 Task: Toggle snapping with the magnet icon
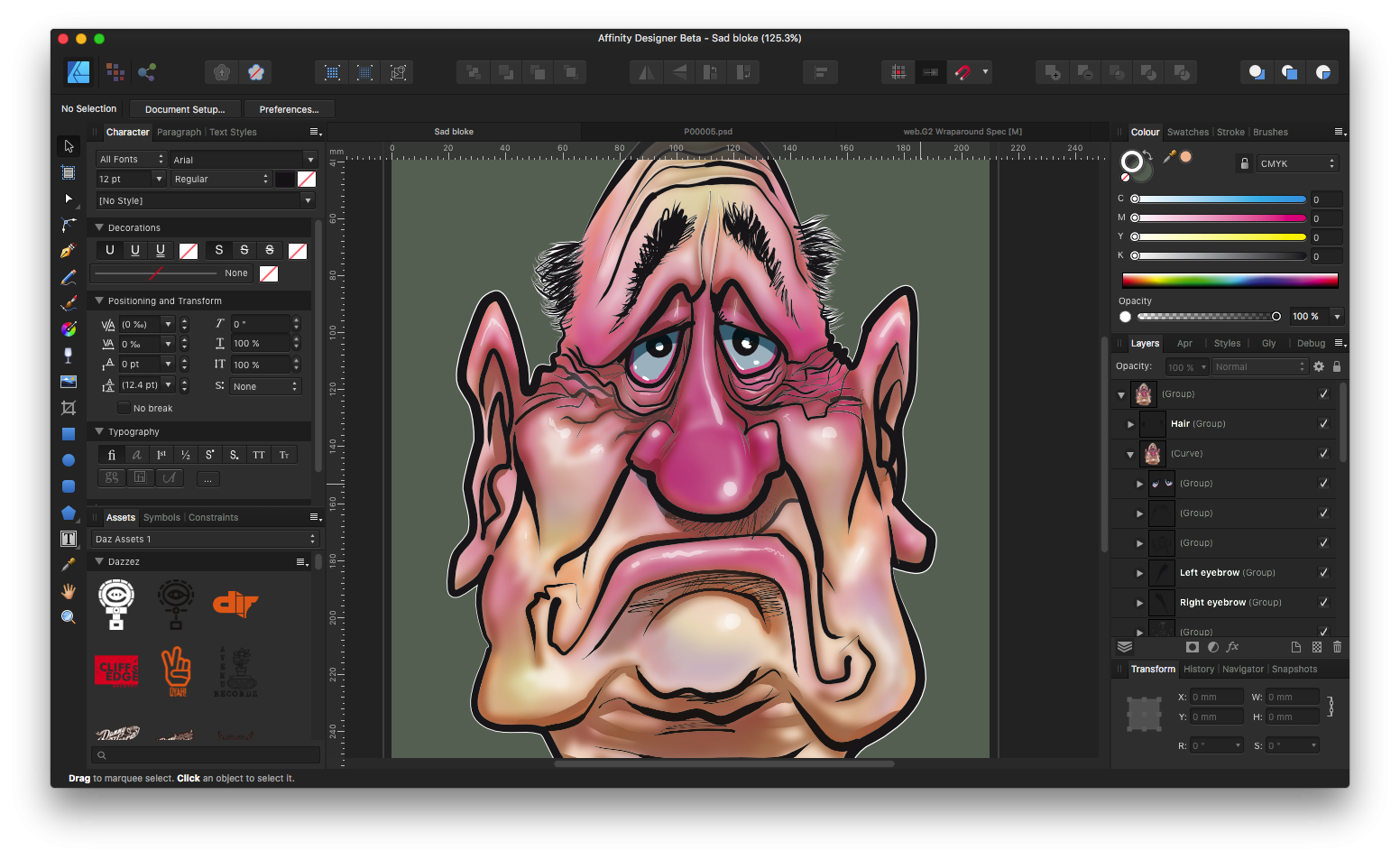click(x=962, y=71)
